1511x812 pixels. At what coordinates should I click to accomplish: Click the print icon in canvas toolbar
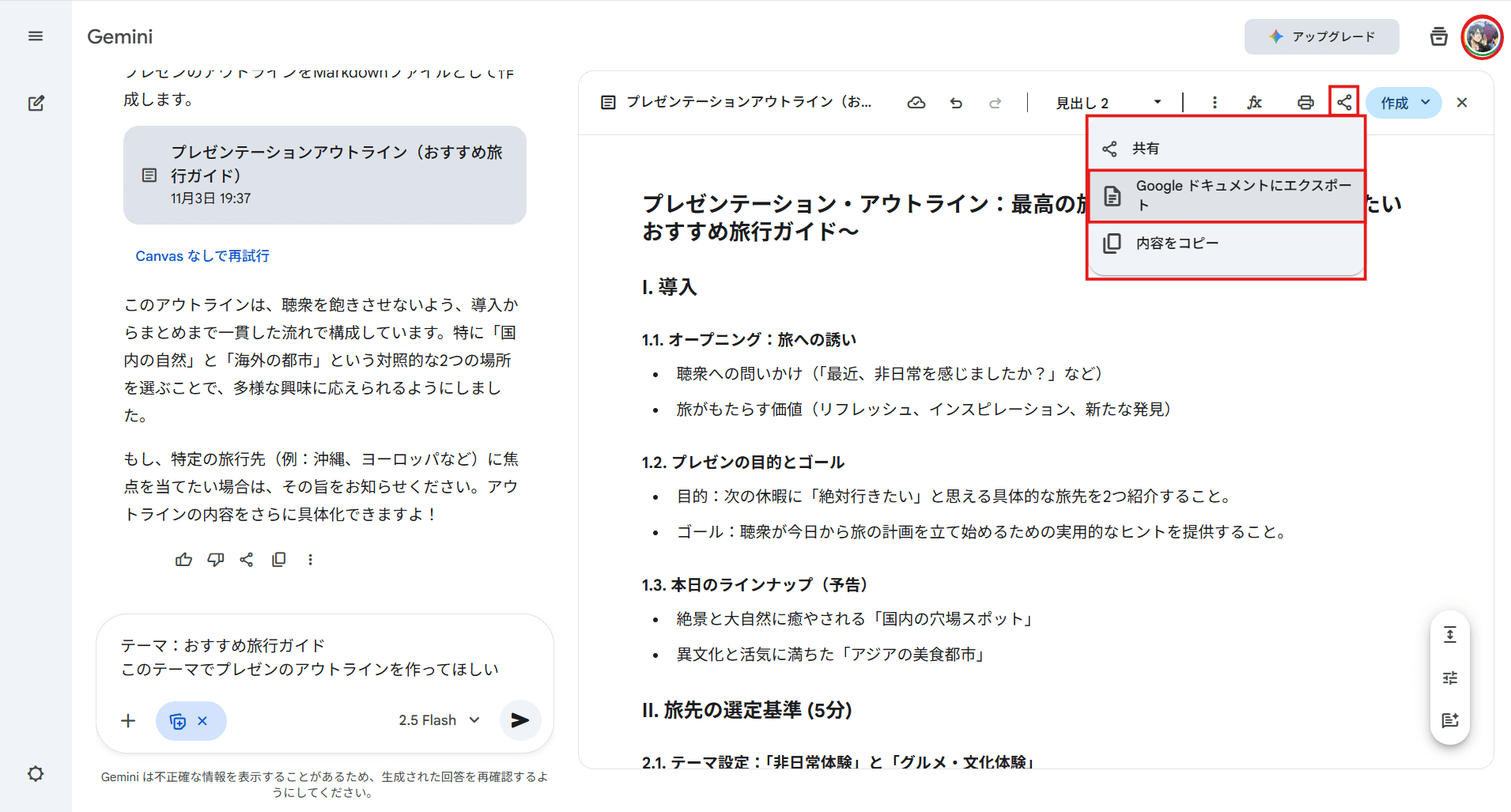click(1305, 103)
